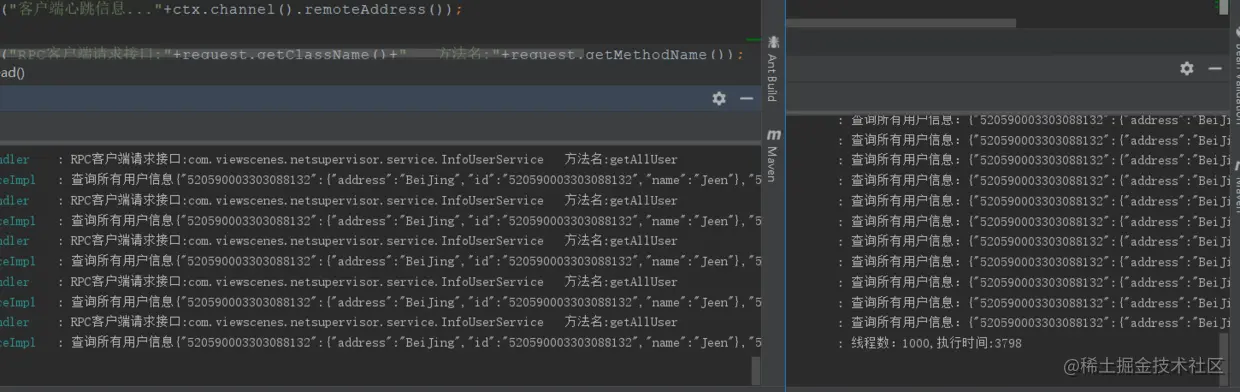Select the log line '线程数：1000,执行时间:3798'
1240x392 pixels.
click(936, 344)
